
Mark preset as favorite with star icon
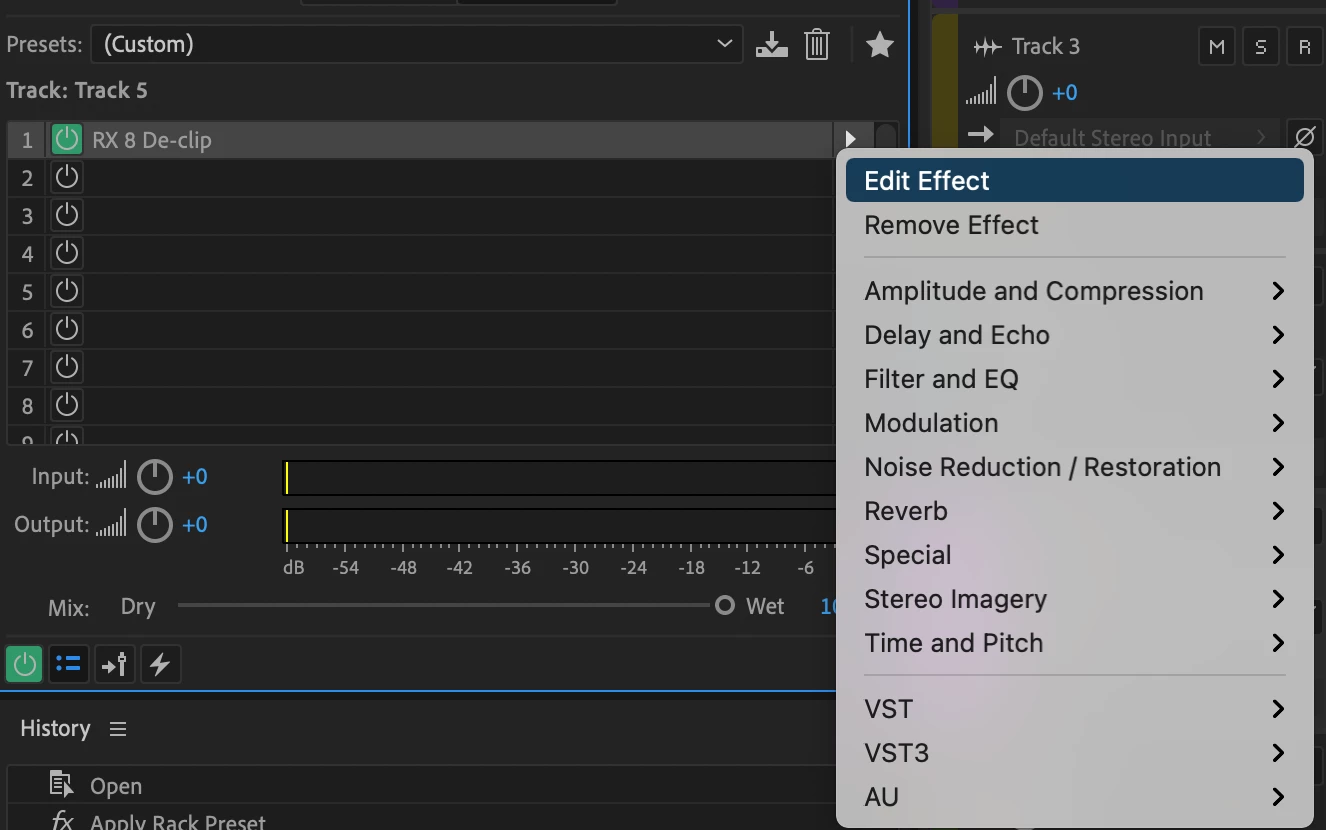(x=880, y=44)
